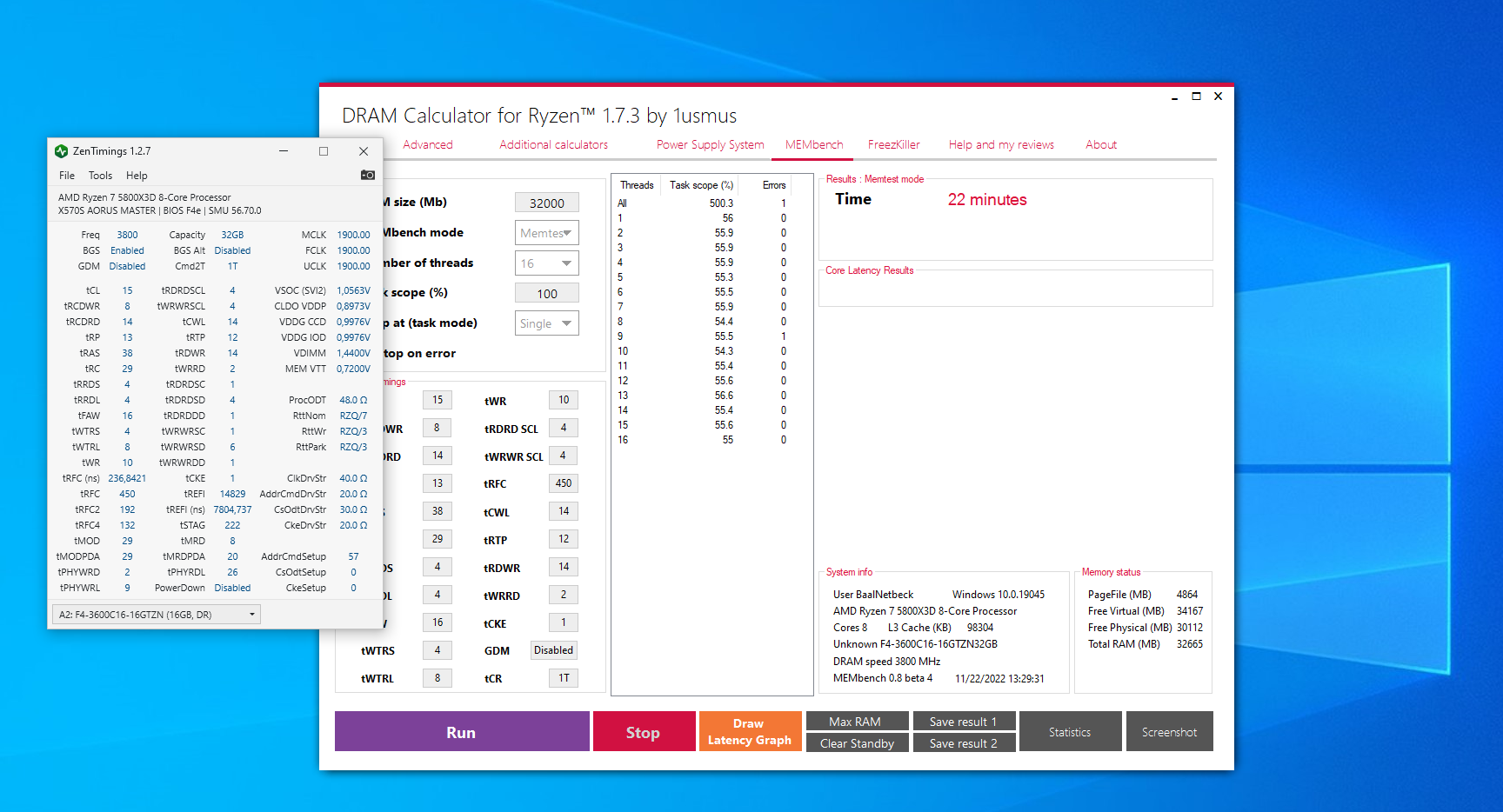Open the Help menu in ZenTimings
The height and width of the screenshot is (812, 1503).
(137, 176)
